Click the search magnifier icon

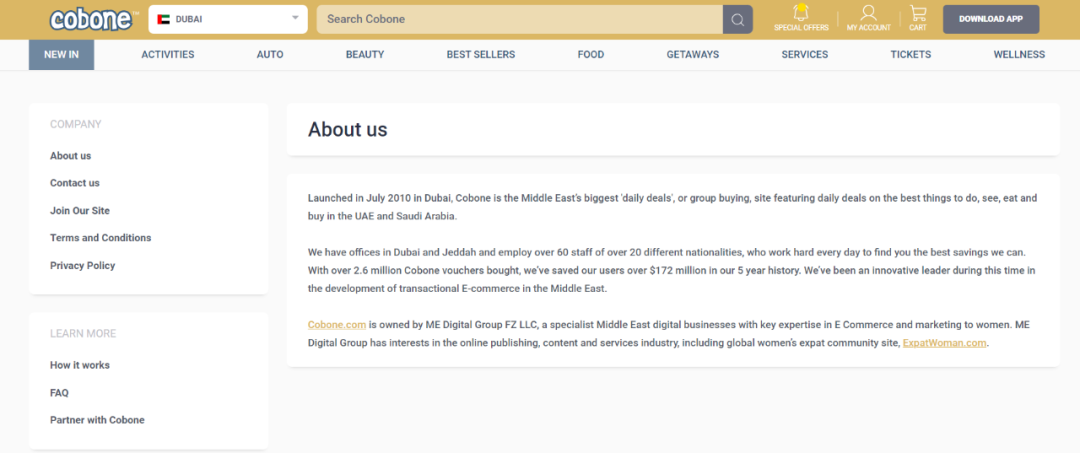[737, 19]
